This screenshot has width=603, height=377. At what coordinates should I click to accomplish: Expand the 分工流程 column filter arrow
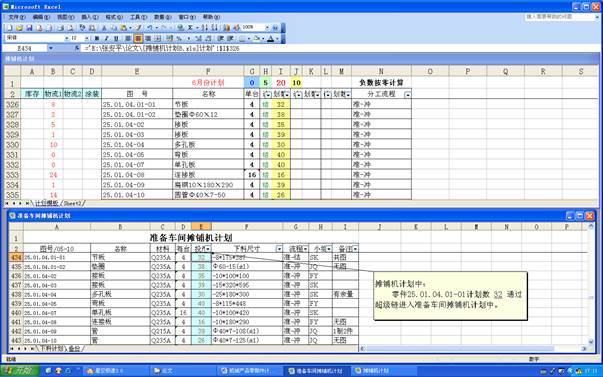coord(408,94)
